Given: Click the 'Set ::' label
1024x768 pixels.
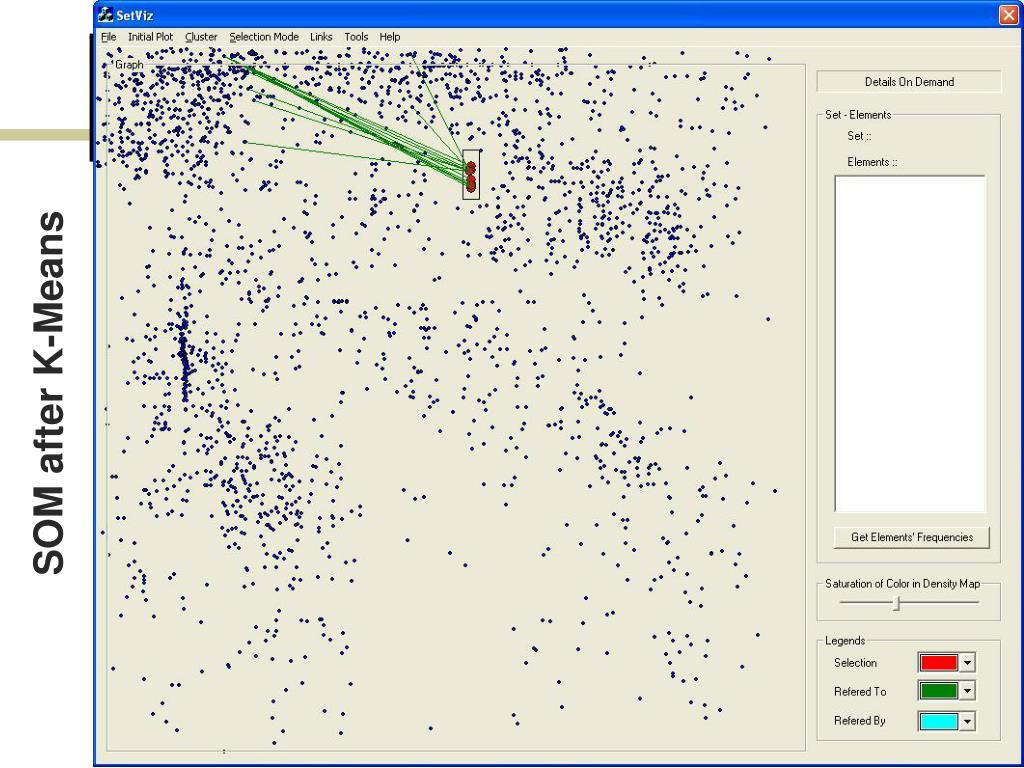Looking at the screenshot, I should pos(859,136).
